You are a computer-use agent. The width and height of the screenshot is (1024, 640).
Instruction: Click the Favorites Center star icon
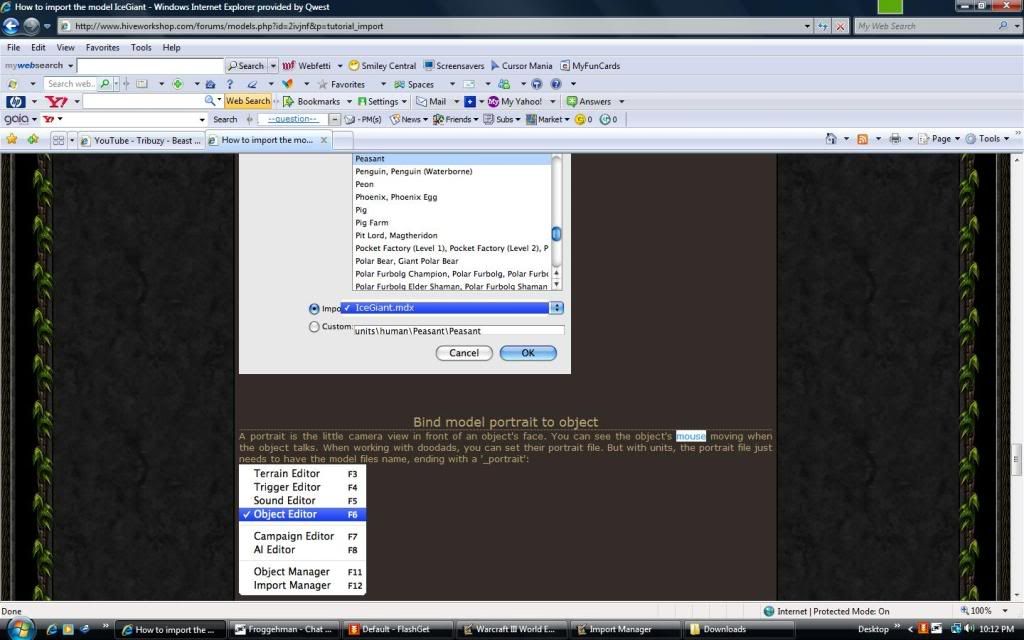coord(12,139)
